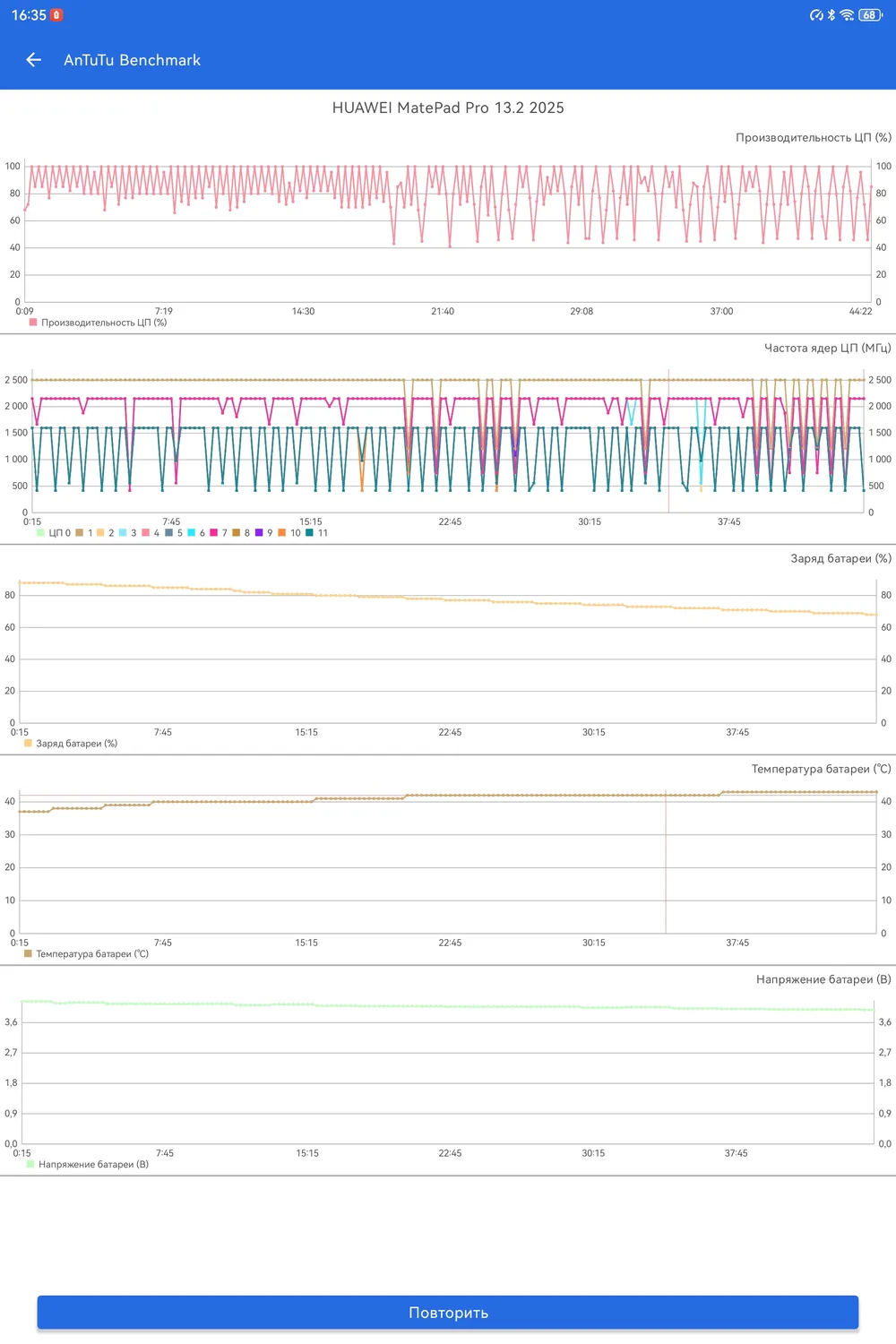Tap the Wi-Fi status icon
Viewport: 896px width, 1344px height.
(847, 15)
